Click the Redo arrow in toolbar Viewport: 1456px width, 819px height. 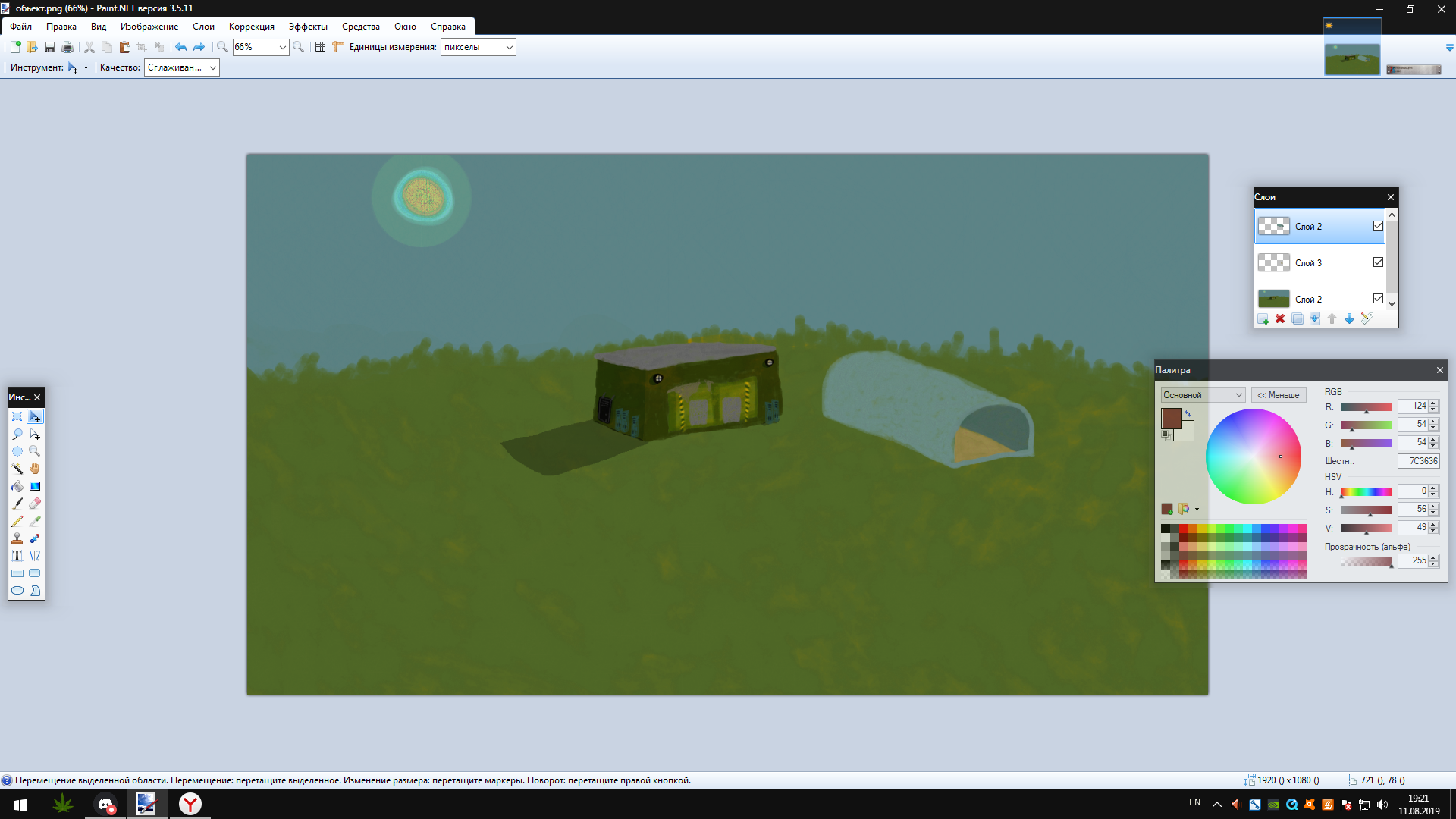[x=199, y=47]
